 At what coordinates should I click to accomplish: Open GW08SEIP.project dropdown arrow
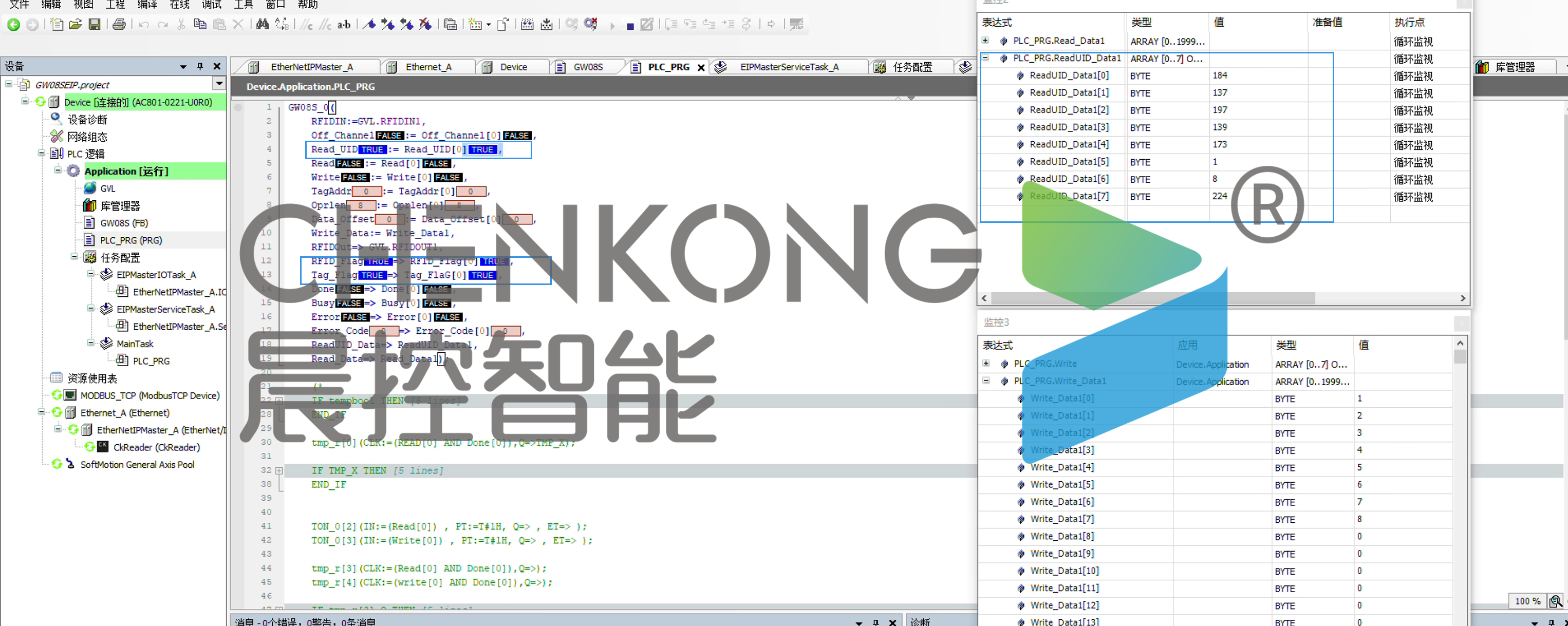click(x=219, y=83)
